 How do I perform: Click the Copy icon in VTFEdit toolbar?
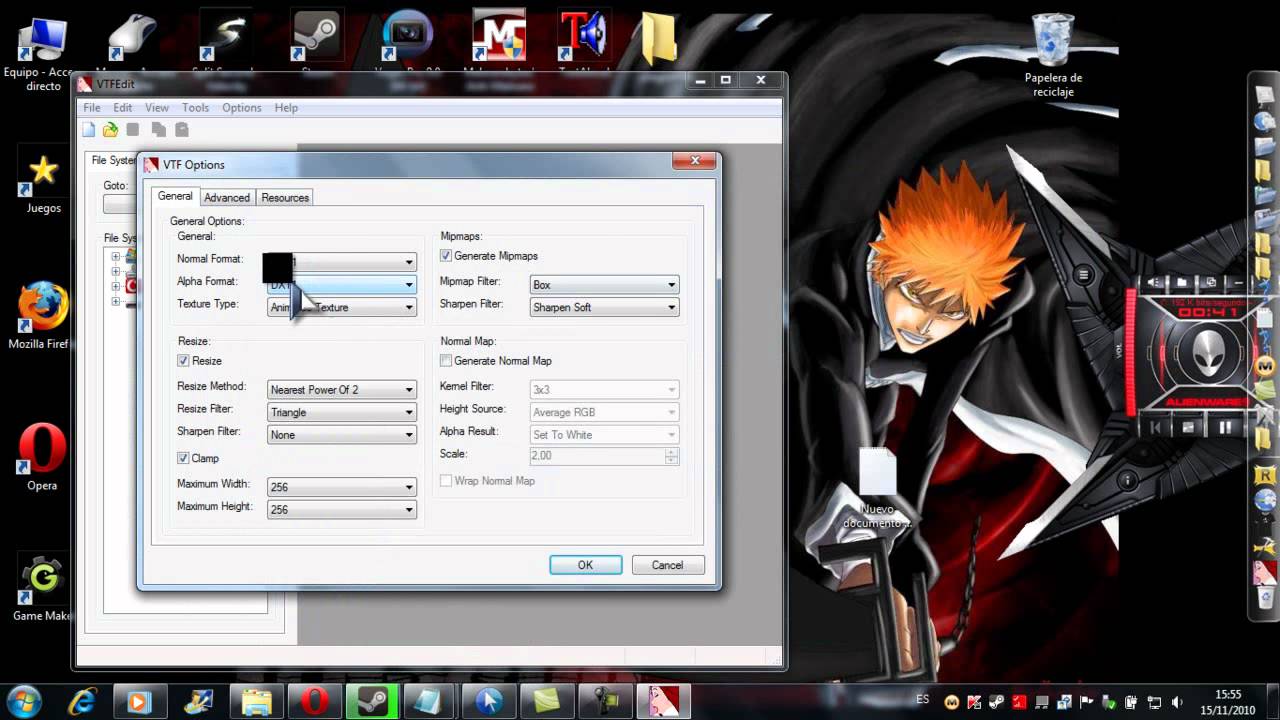(x=158, y=129)
